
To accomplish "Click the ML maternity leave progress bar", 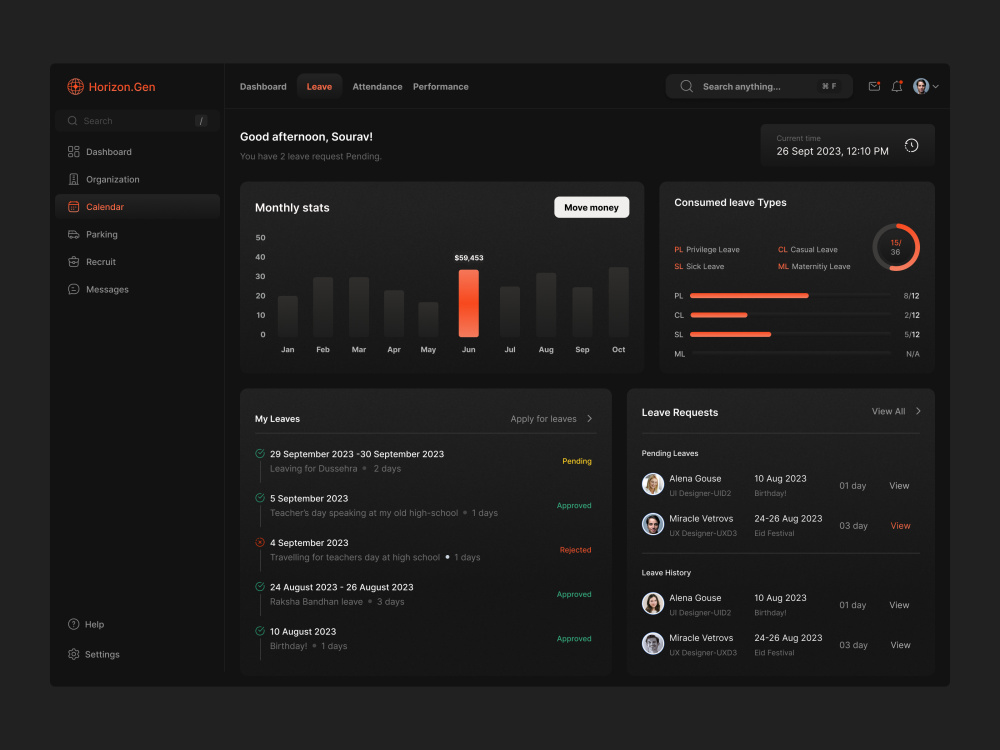I will [x=791, y=353].
